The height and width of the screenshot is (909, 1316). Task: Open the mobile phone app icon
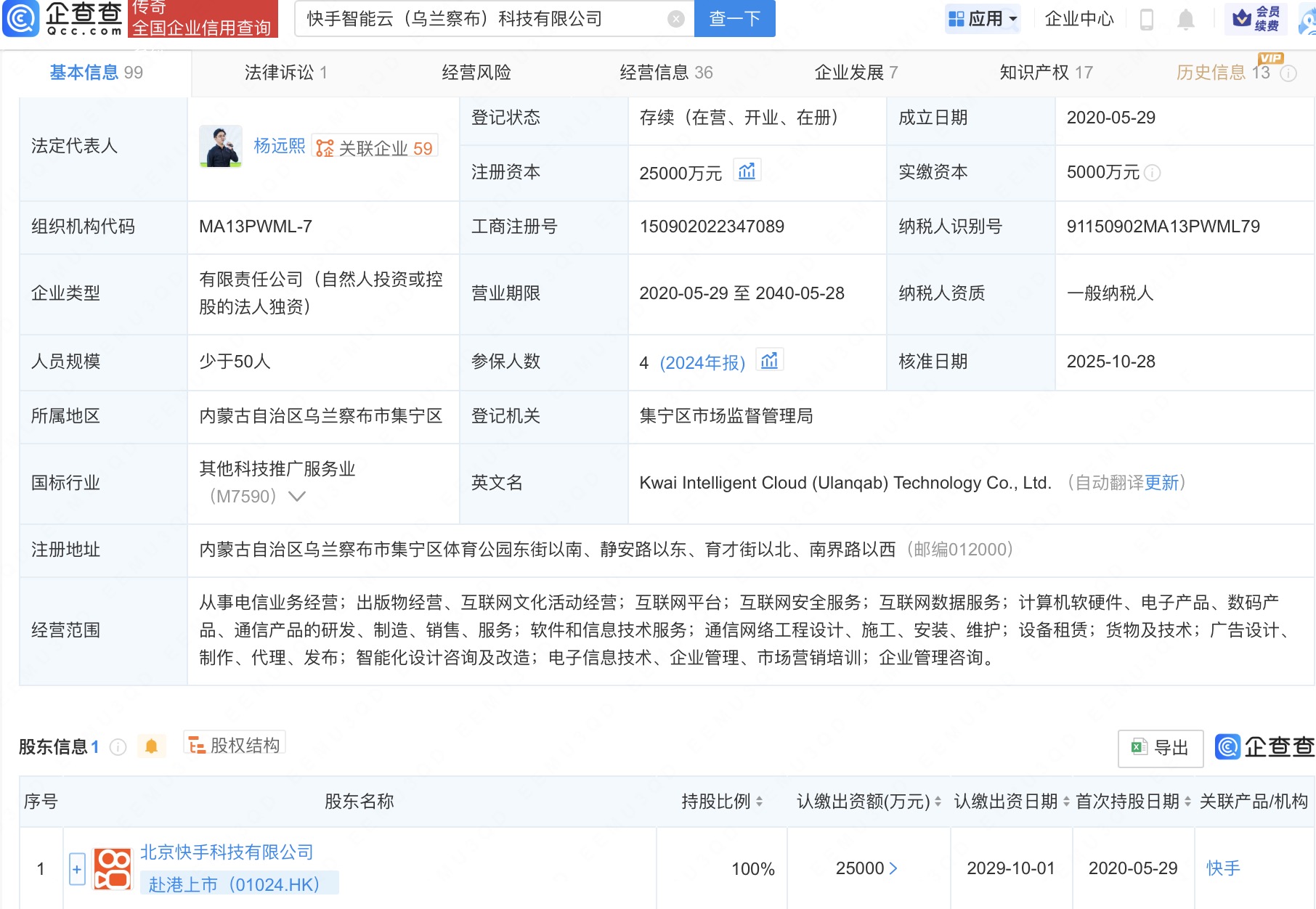click(x=1147, y=19)
